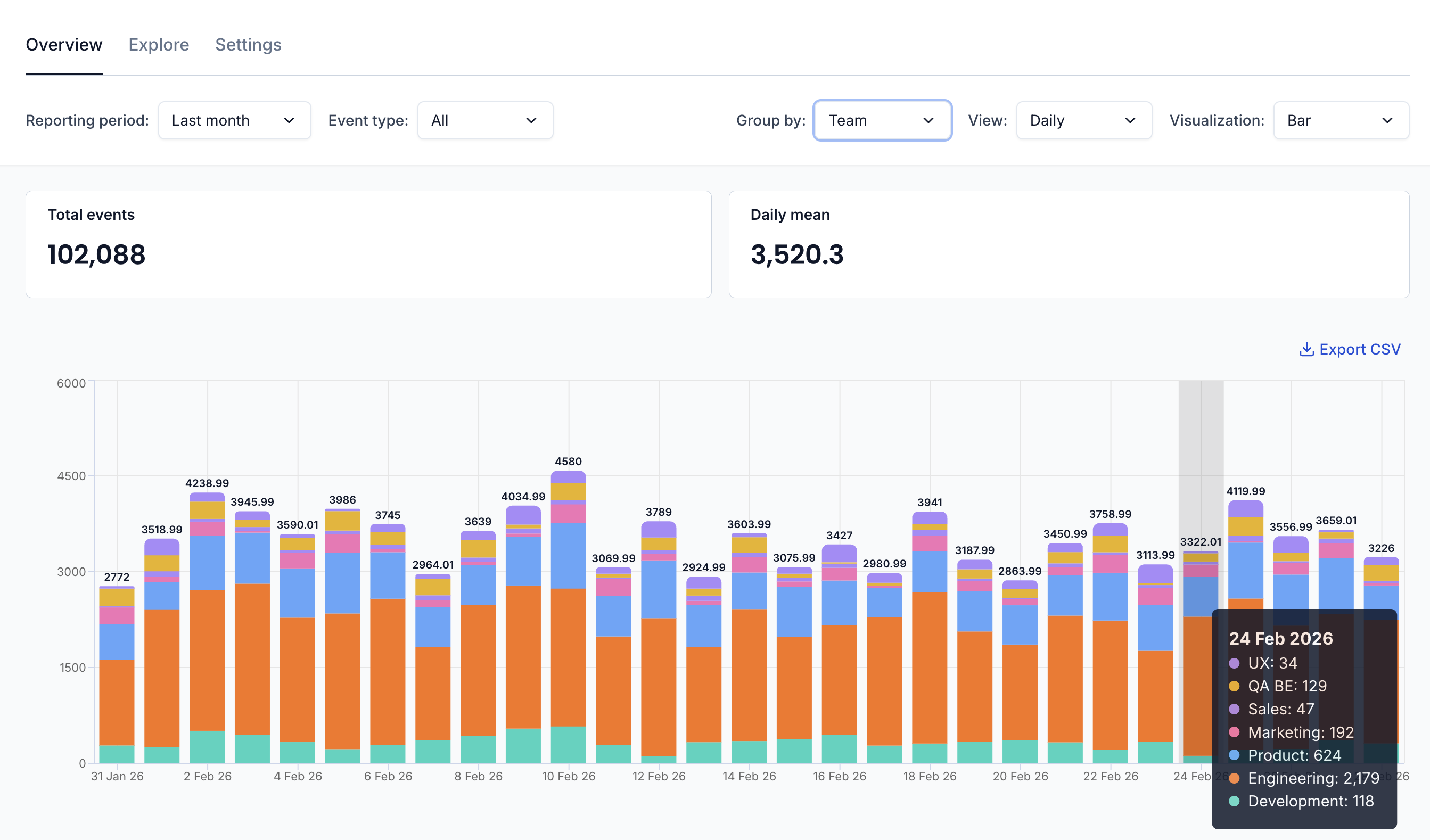Screen dimensions: 1430x840
Task: Click the bar labeled 3789
Action: coord(659,642)
